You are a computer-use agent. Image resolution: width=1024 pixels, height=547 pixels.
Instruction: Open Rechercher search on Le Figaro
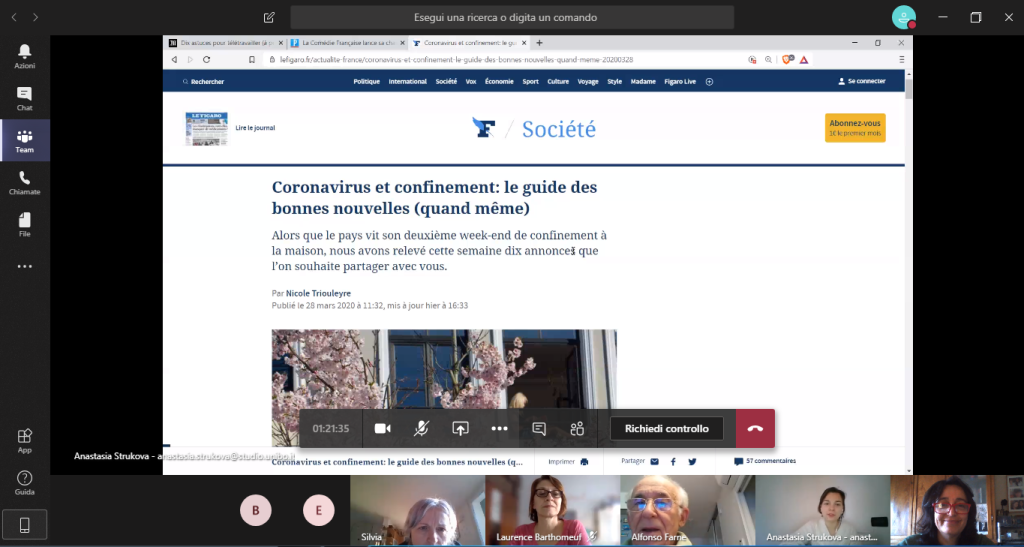[x=203, y=82]
